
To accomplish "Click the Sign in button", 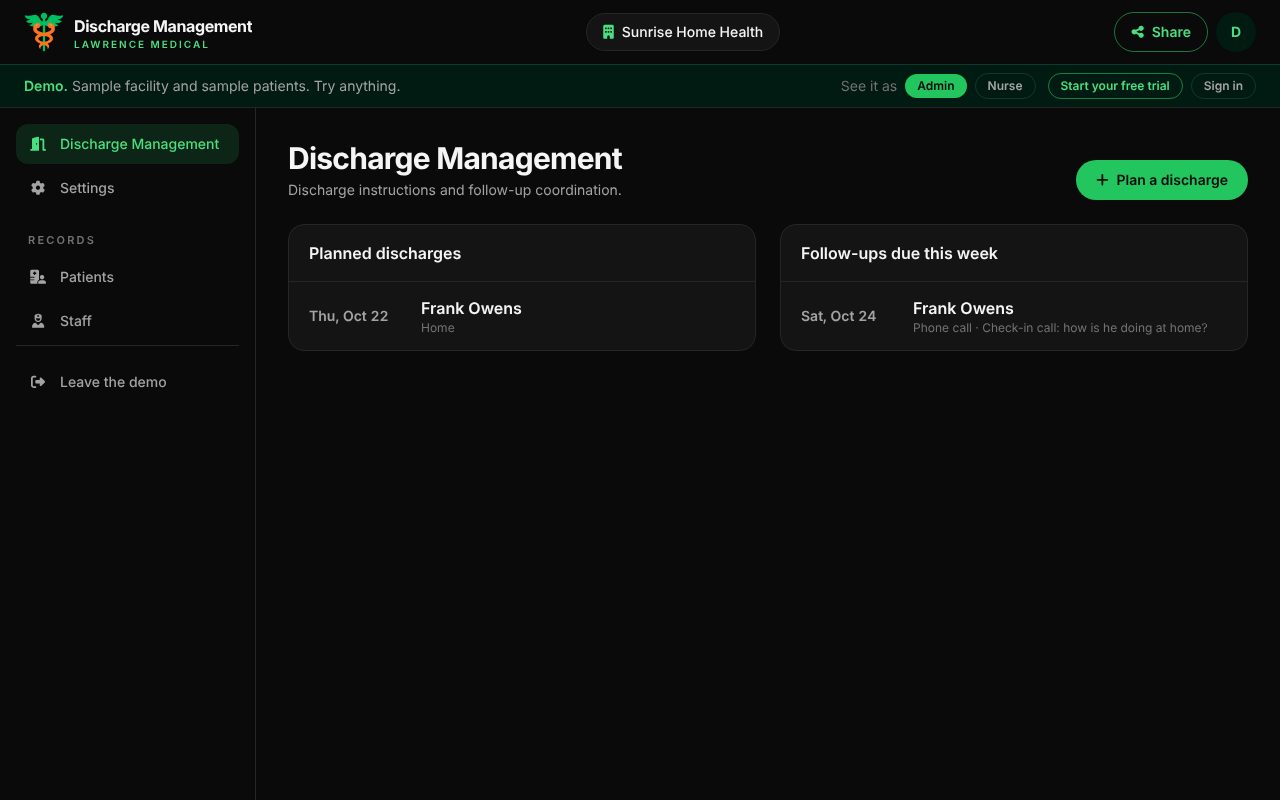I will click(x=1223, y=86).
